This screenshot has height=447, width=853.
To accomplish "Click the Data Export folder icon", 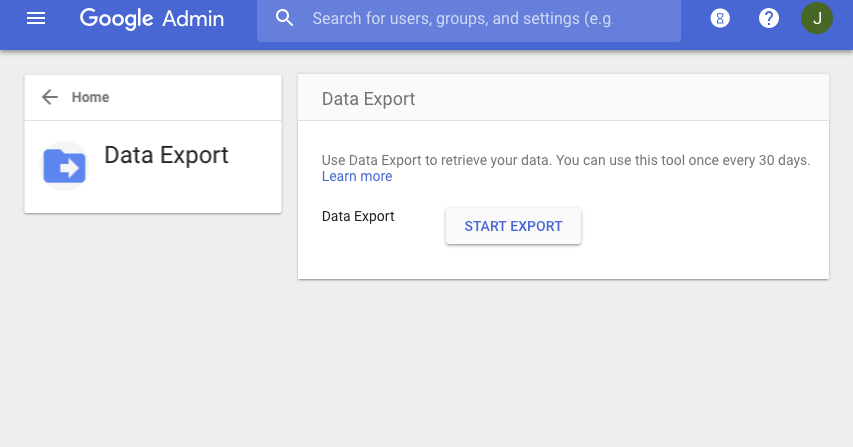I will (64, 166).
